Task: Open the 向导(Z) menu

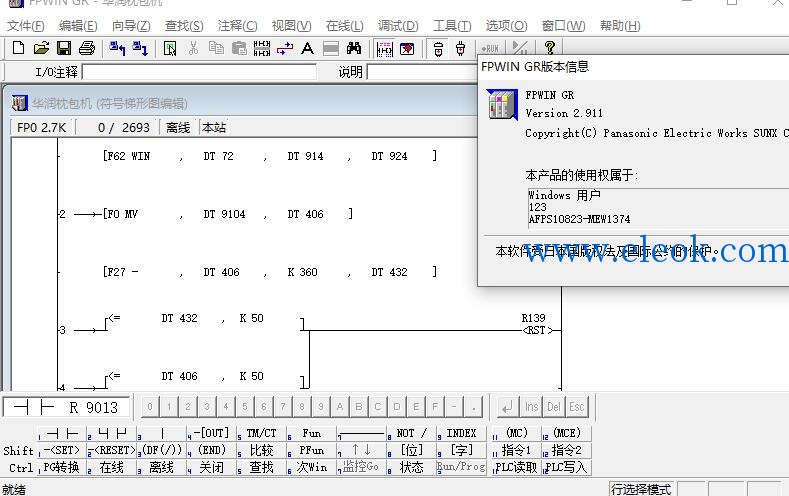Action: point(131,26)
